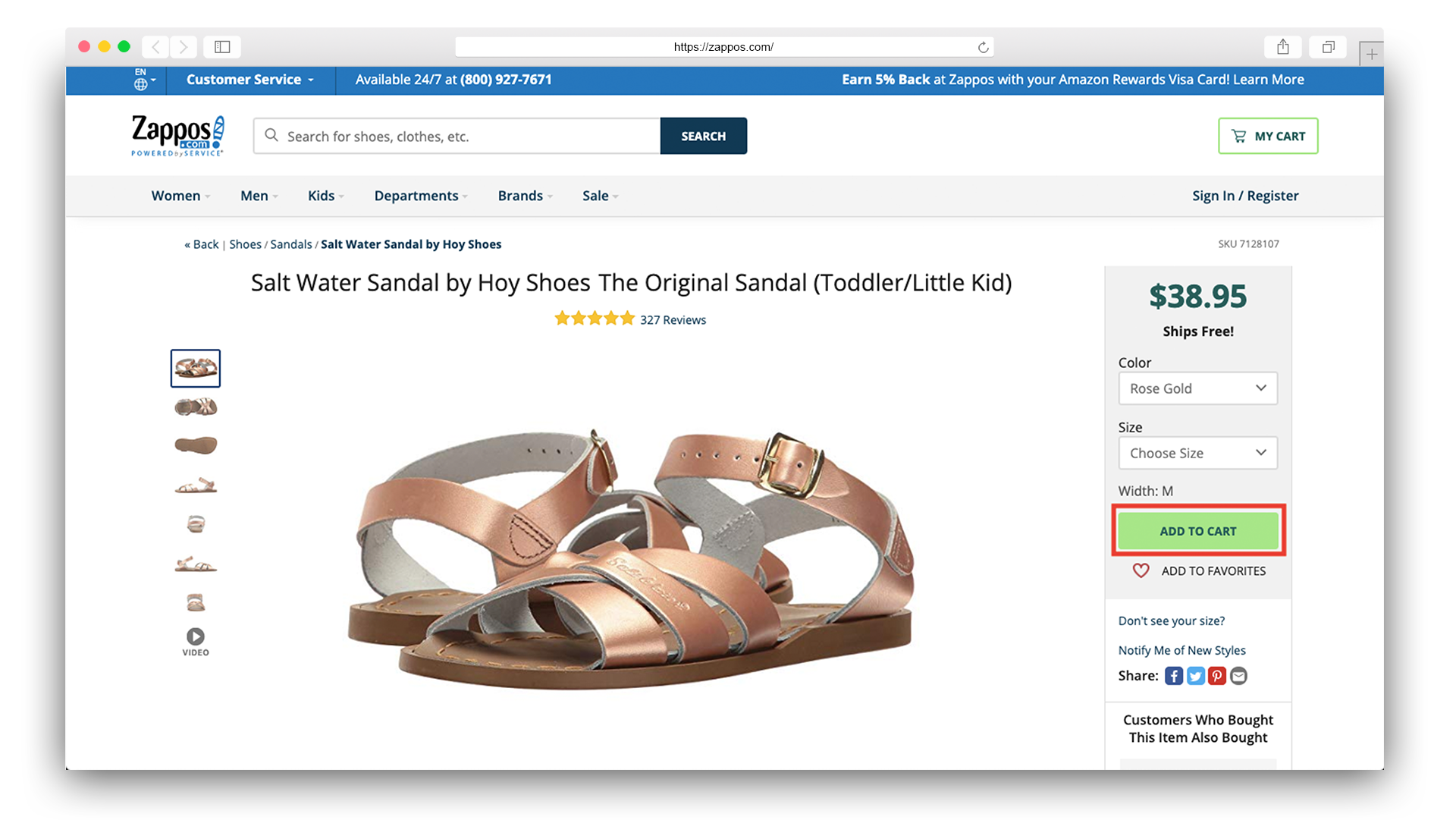Click the Sandals breadcrumb link
Image resolution: width=1456 pixels, height=820 pixels.
point(291,244)
